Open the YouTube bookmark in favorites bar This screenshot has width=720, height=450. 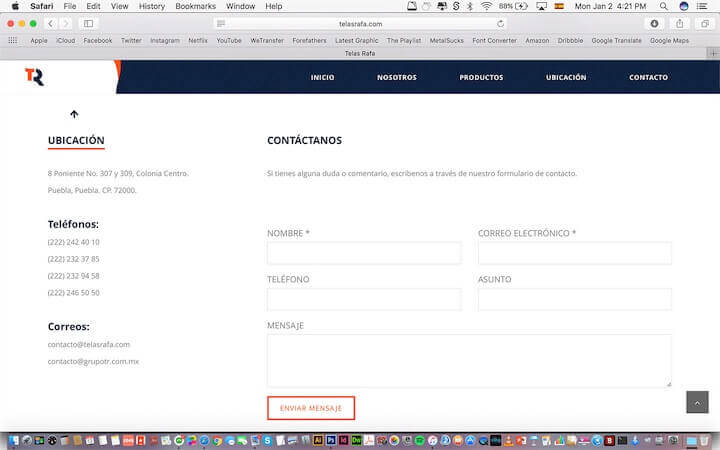[x=229, y=41]
